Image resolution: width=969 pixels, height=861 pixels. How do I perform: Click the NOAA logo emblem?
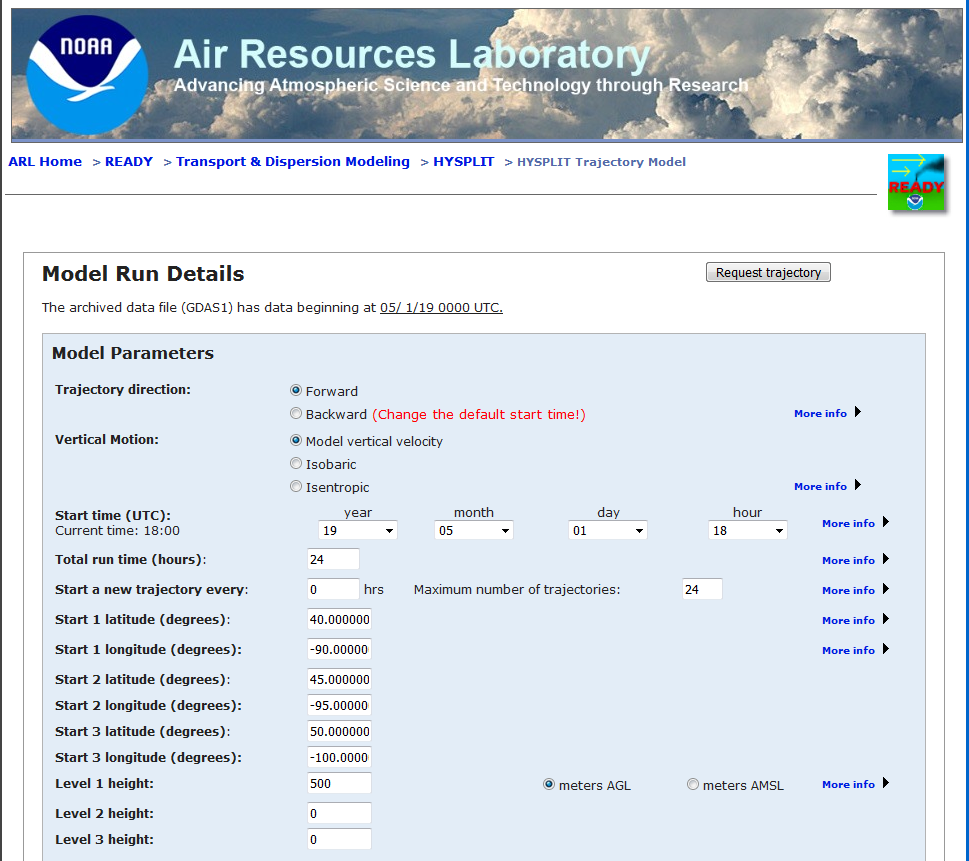pyautogui.click(x=87, y=75)
